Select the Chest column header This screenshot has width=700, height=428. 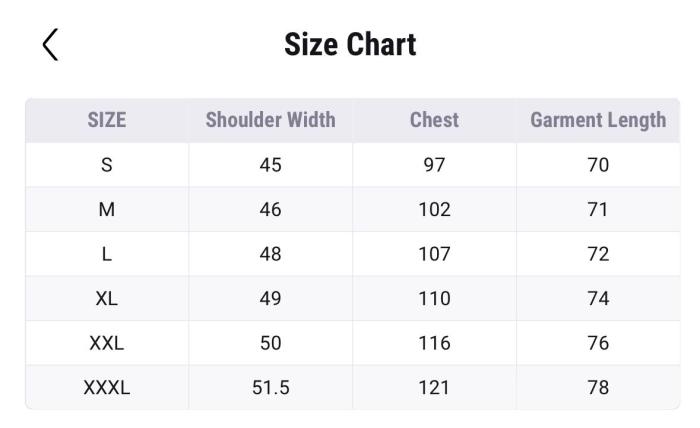pyautogui.click(x=434, y=120)
